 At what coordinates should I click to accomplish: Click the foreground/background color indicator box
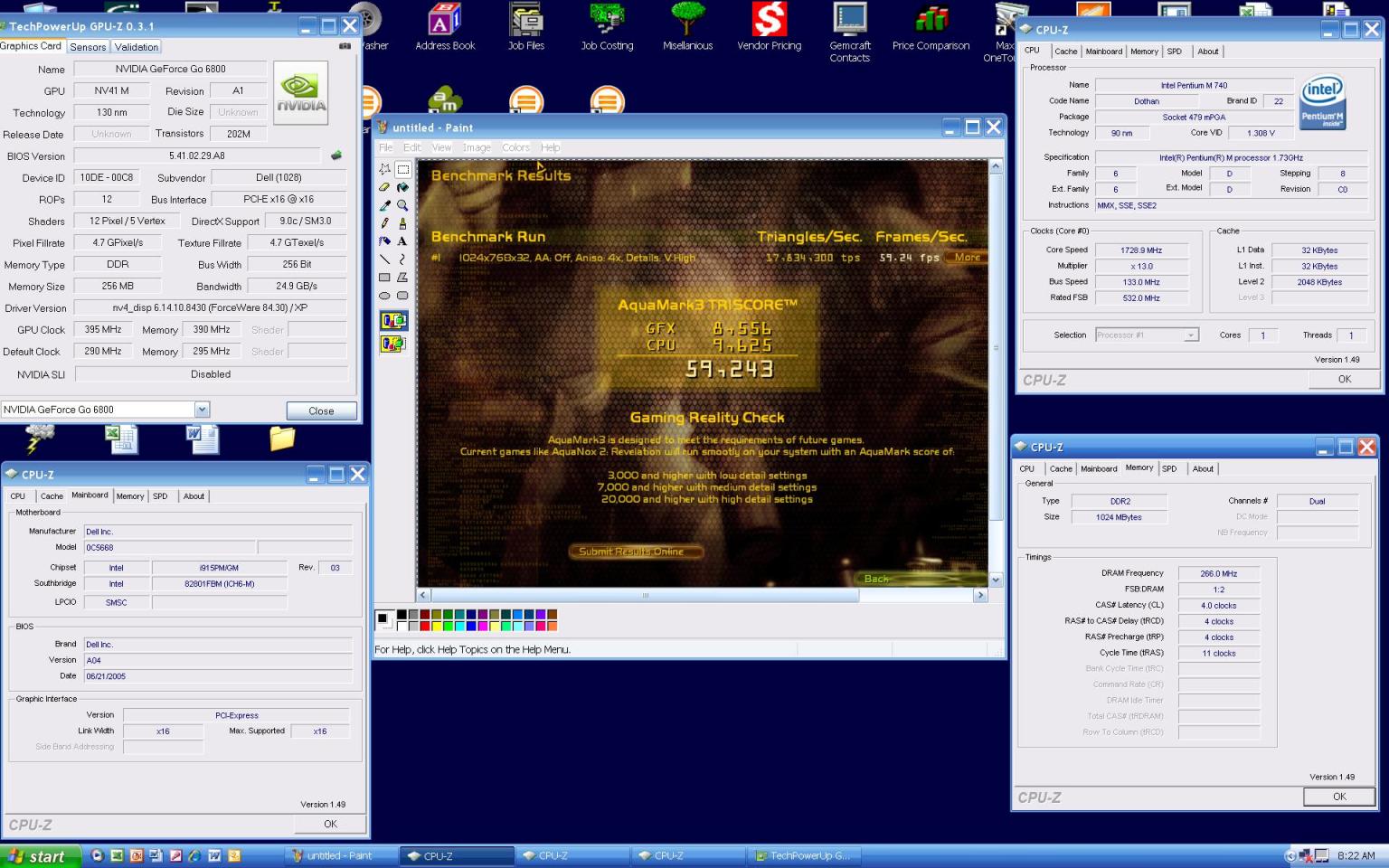point(384,620)
